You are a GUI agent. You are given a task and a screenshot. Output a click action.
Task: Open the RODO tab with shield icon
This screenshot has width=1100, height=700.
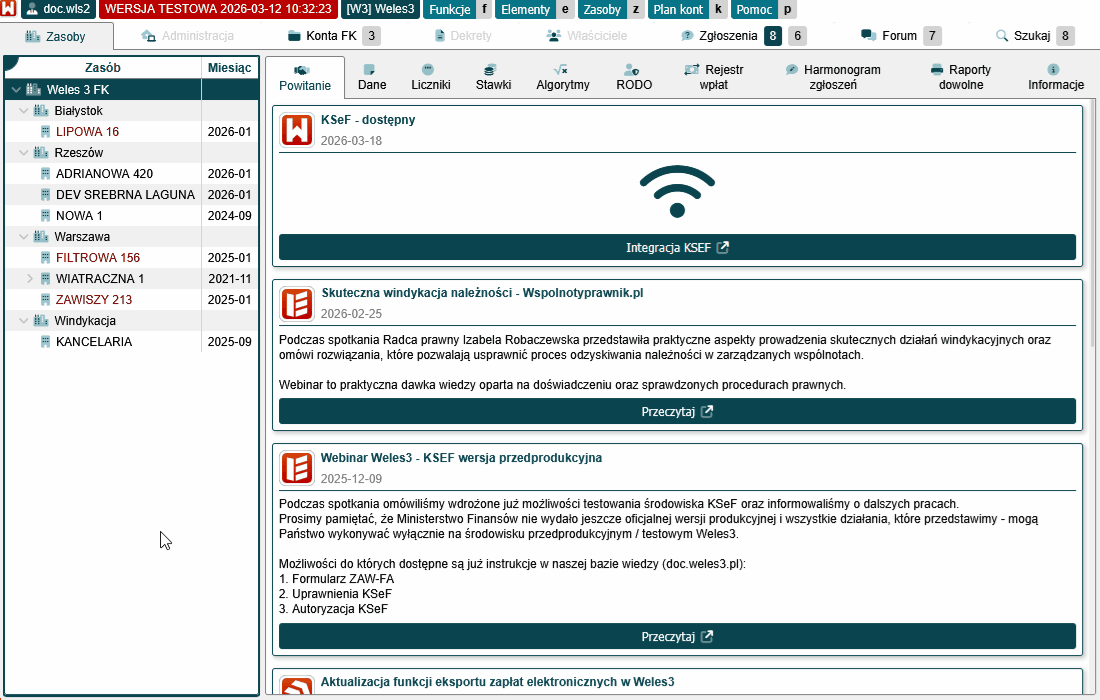tap(634, 77)
